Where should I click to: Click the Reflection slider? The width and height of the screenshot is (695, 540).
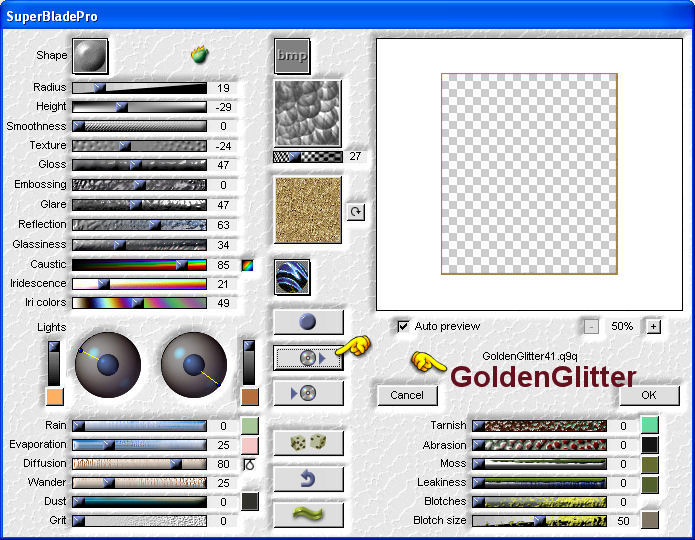click(x=139, y=225)
